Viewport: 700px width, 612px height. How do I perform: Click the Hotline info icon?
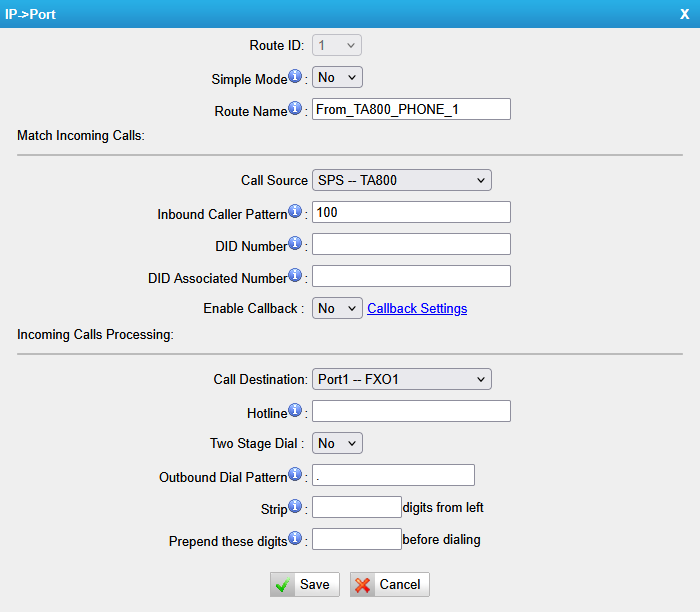pyautogui.click(x=295, y=411)
